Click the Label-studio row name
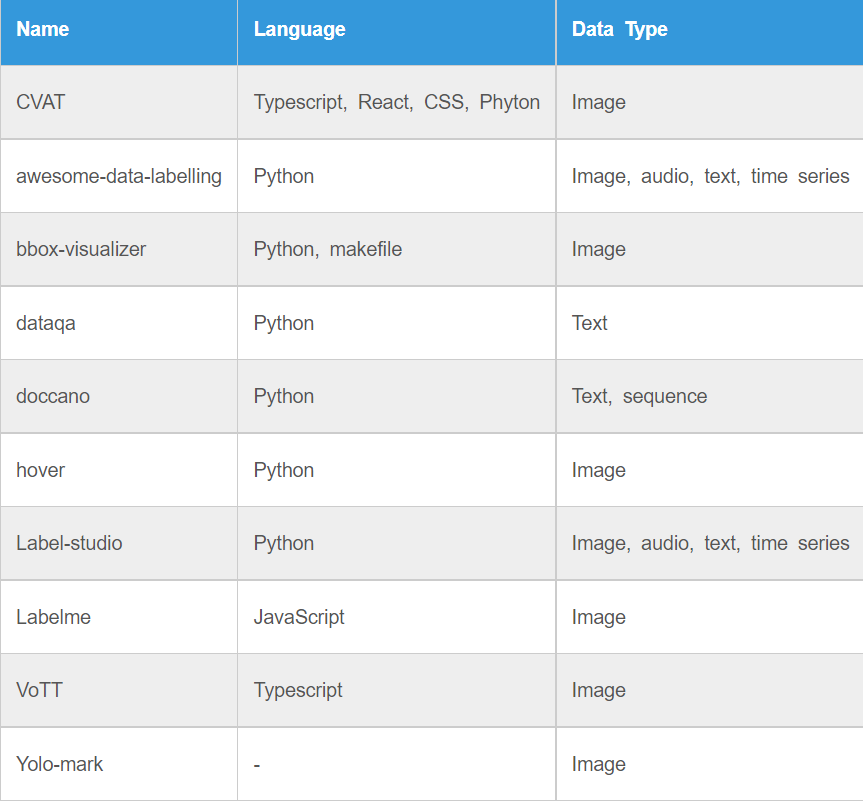Image resolution: width=863 pixels, height=802 pixels. (69, 543)
